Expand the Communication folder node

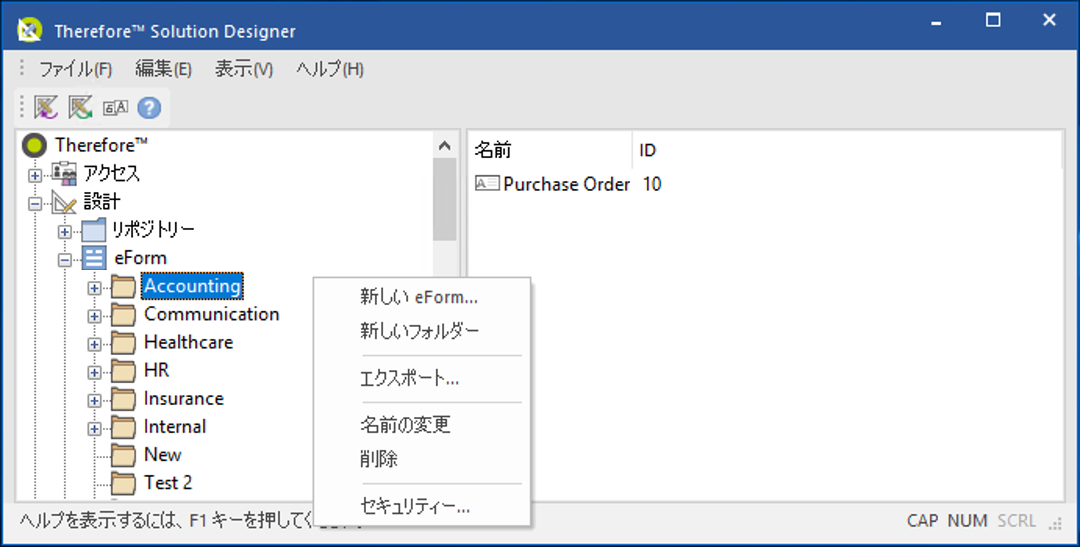click(94, 317)
